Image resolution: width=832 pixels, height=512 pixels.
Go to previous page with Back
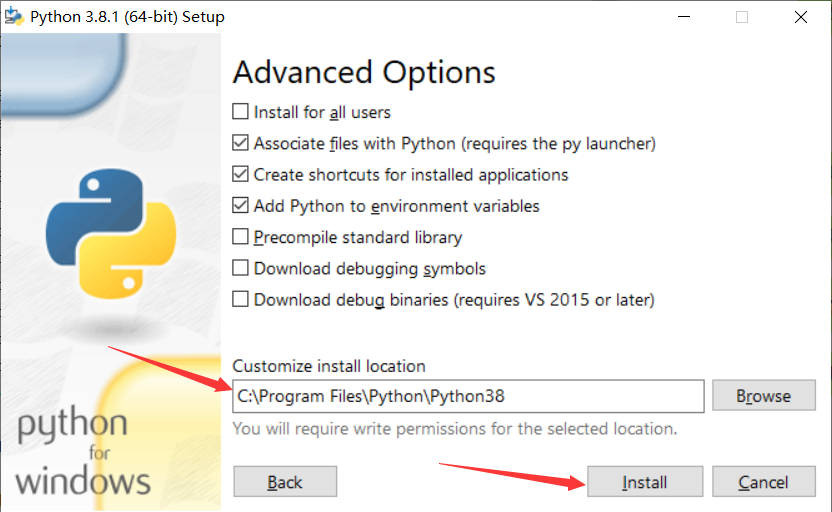tap(285, 482)
